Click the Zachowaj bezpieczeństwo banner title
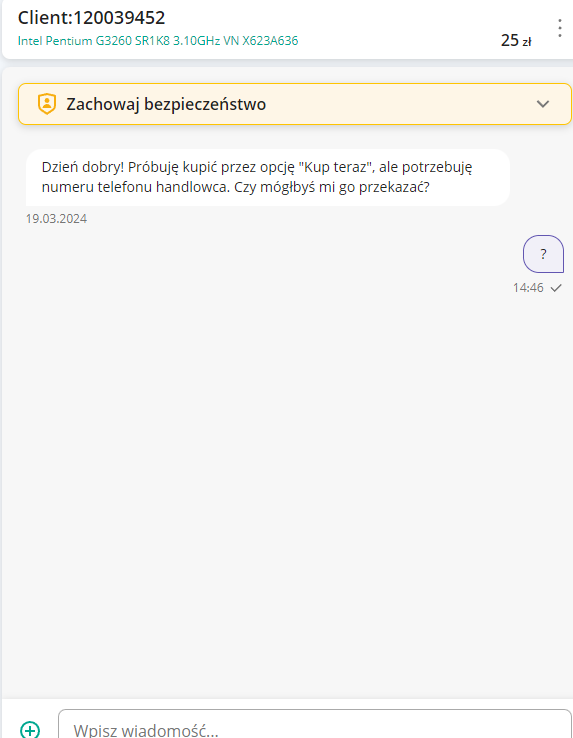Viewport: 573px width, 738px height. [166, 104]
